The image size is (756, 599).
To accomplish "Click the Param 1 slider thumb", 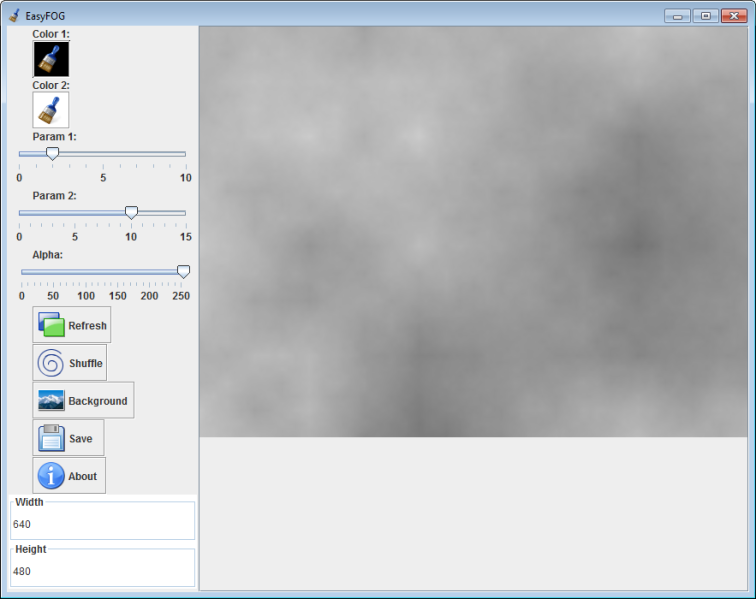I will (52, 153).
